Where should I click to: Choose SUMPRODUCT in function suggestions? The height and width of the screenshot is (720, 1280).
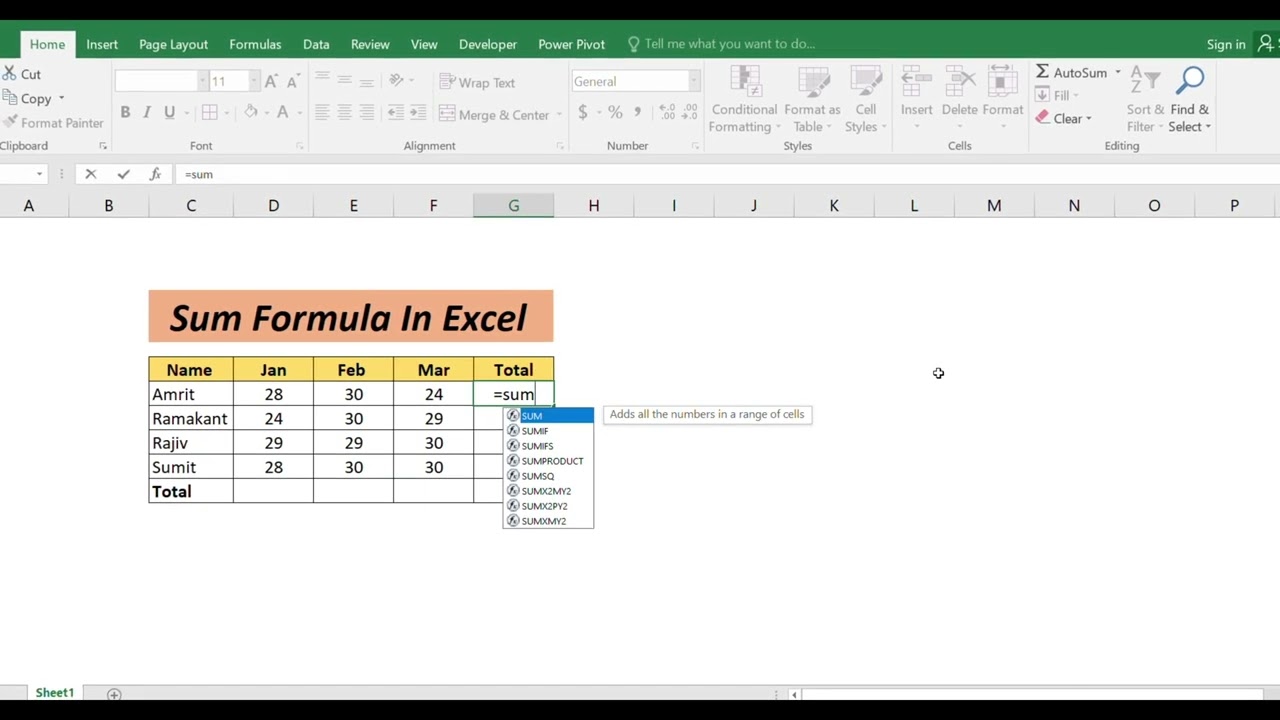[548, 461]
